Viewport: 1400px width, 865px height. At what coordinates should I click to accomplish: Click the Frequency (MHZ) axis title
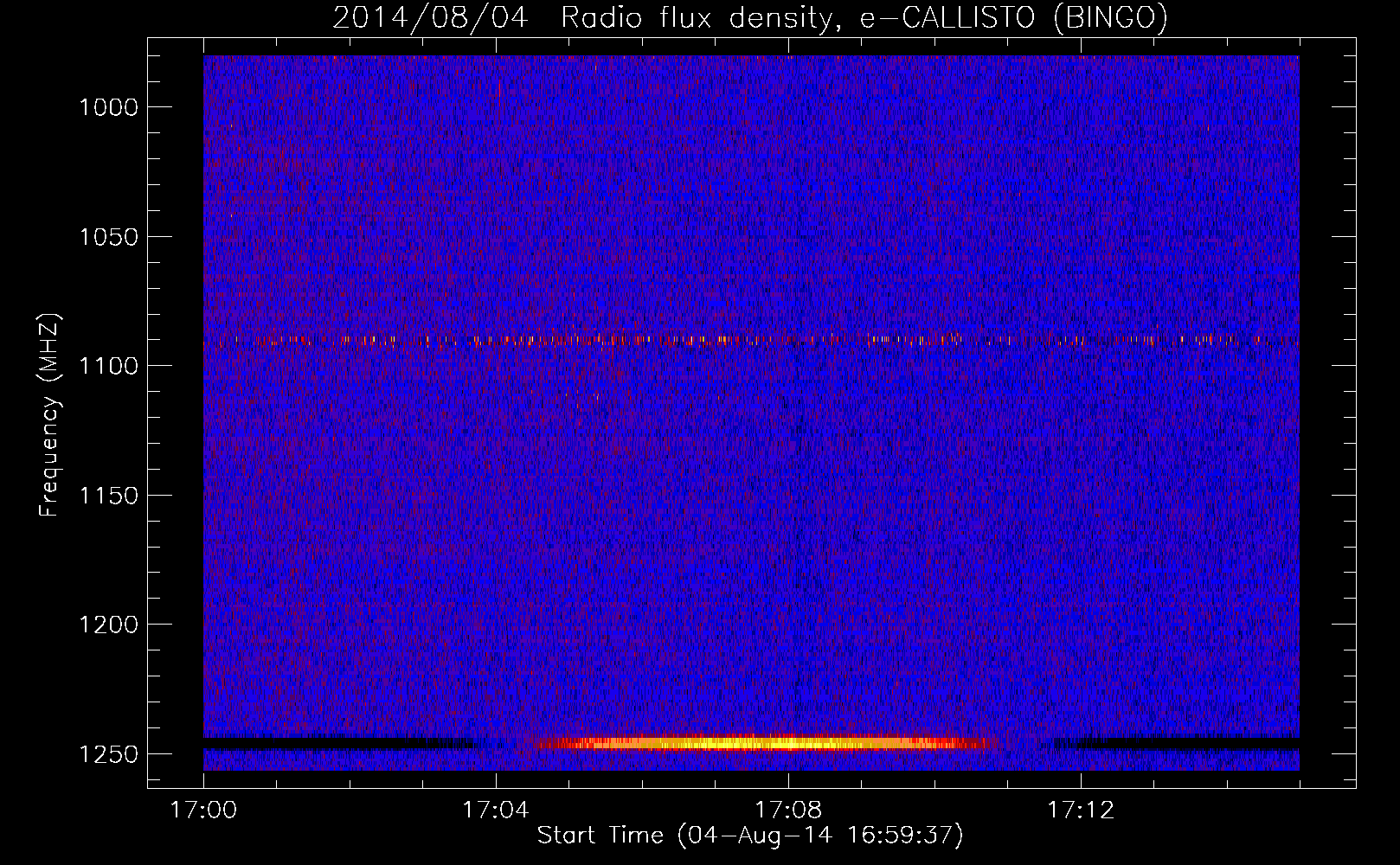click(49, 415)
